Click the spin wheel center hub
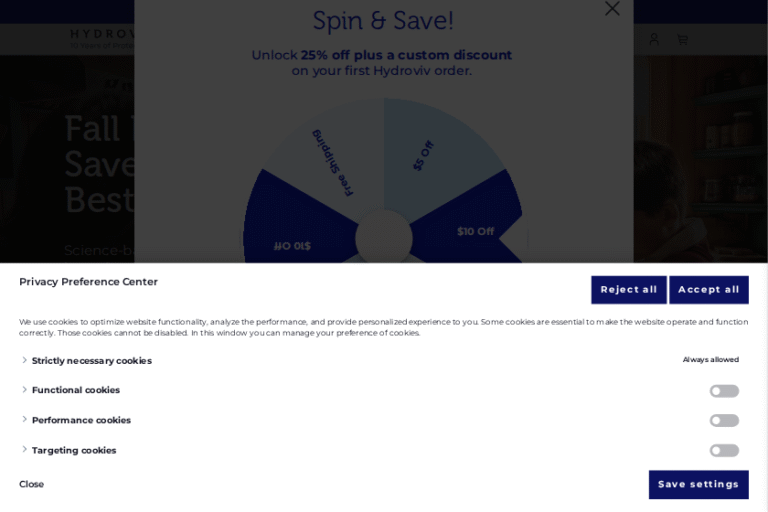 (x=384, y=238)
